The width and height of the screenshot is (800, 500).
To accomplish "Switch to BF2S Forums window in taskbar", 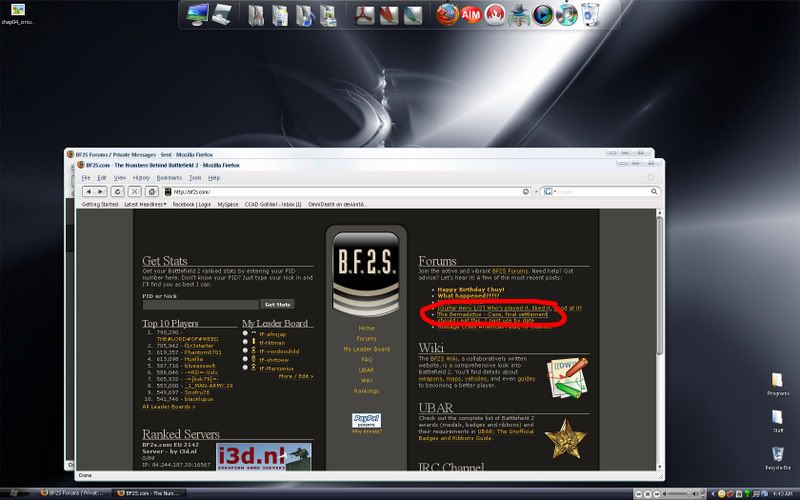I will (x=74, y=493).
